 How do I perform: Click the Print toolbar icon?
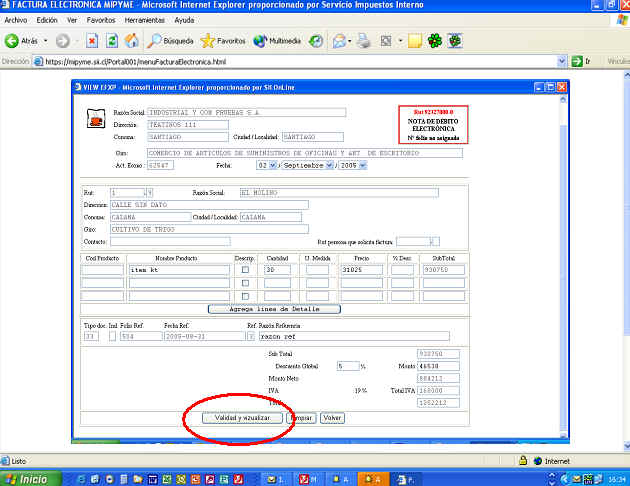coord(364,41)
